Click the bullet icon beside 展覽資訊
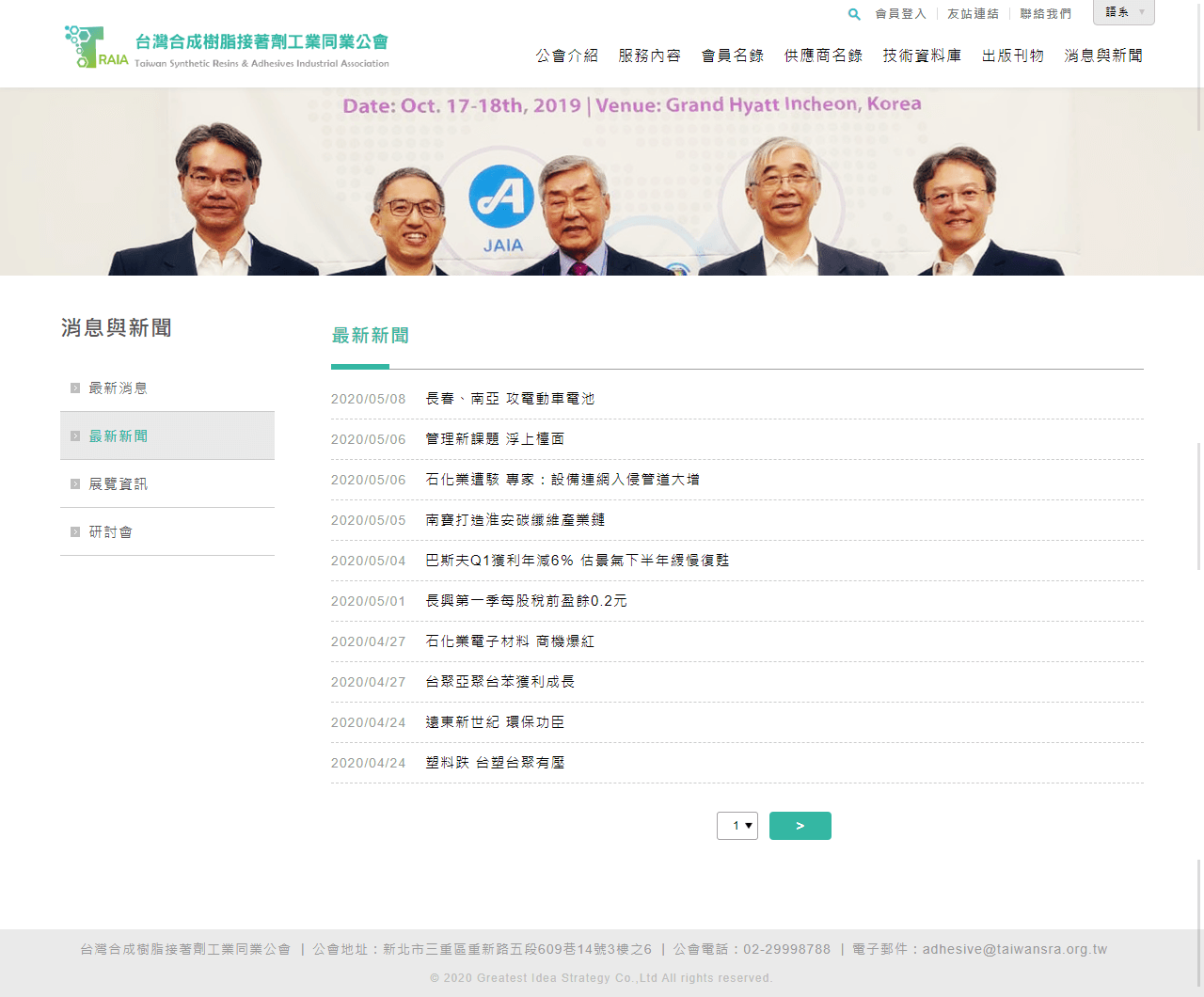This screenshot has height=997, width=1204. point(75,483)
